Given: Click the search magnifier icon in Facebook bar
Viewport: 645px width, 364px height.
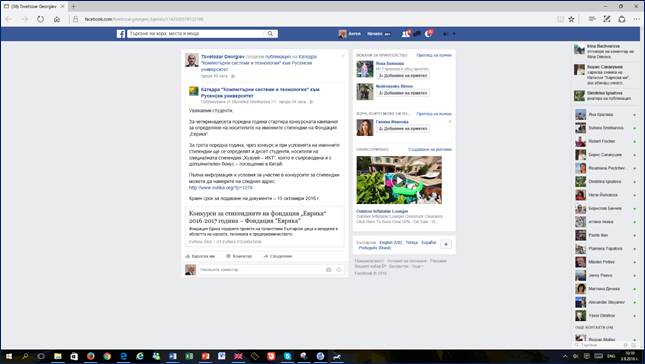Looking at the screenshot, I should tap(270, 34).
